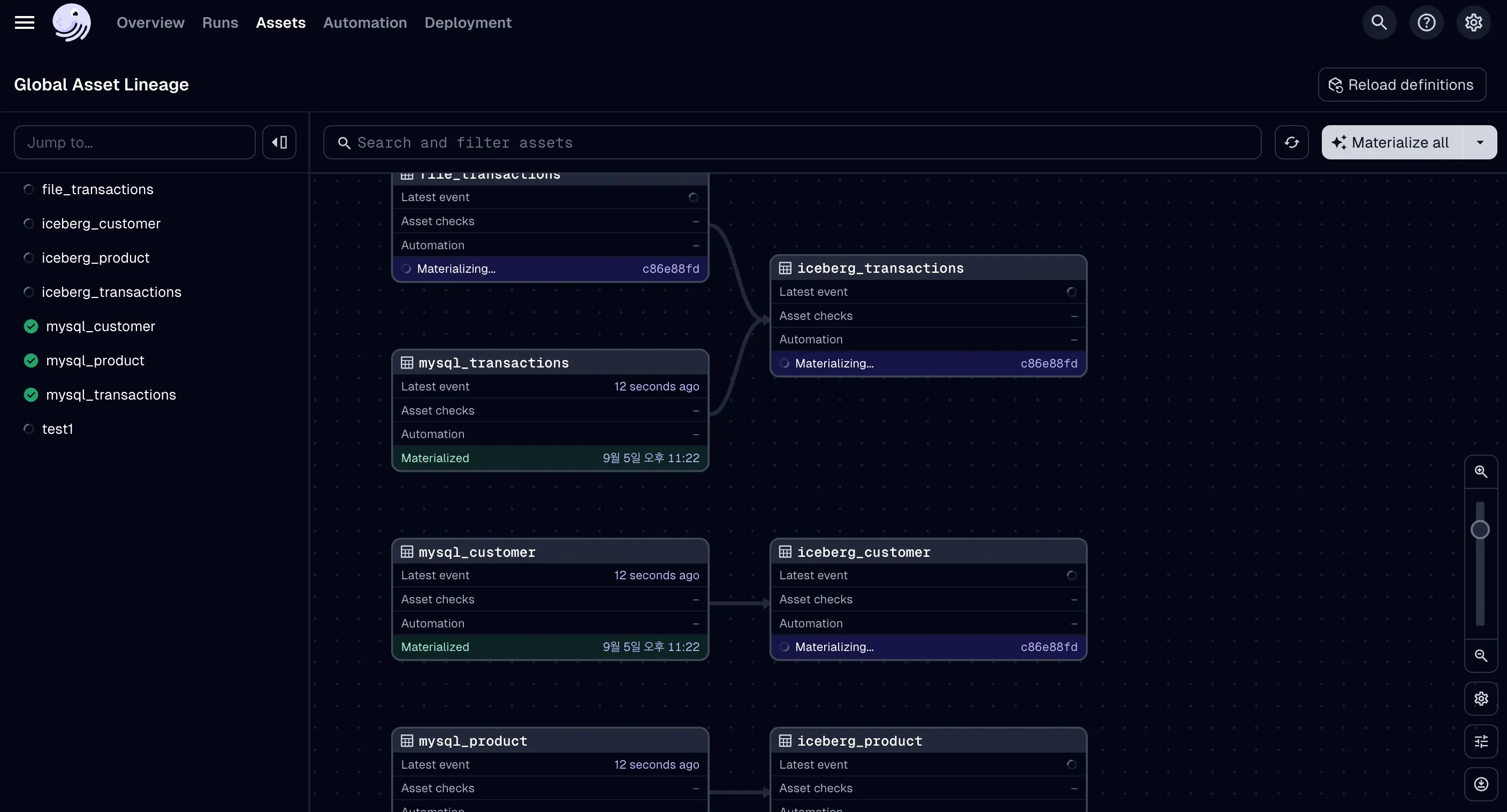This screenshot has height=812, width=1507.
Task: Collapse the left asset sidebar
Action: (279, 142)
